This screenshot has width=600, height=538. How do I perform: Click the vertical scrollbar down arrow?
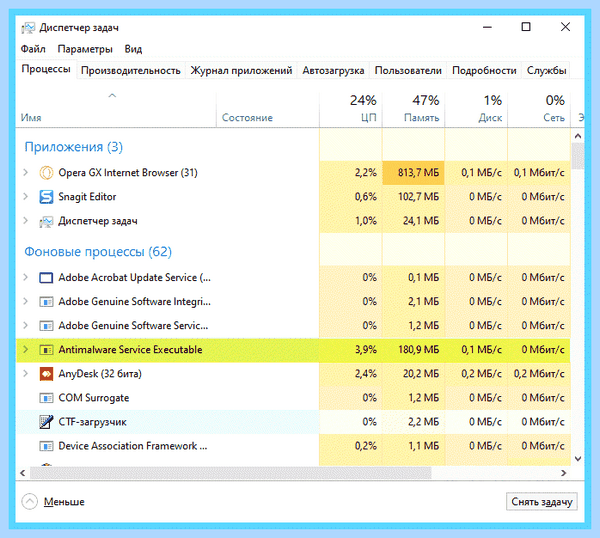[578, 458]
